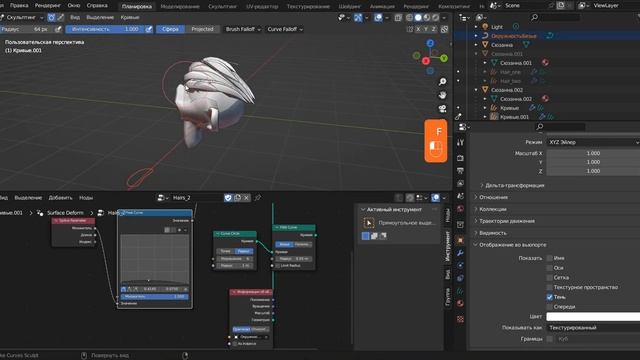Open the Curve Falloff dropdown
The width and height of the screenshot is (640, 360).
point(285,29)
